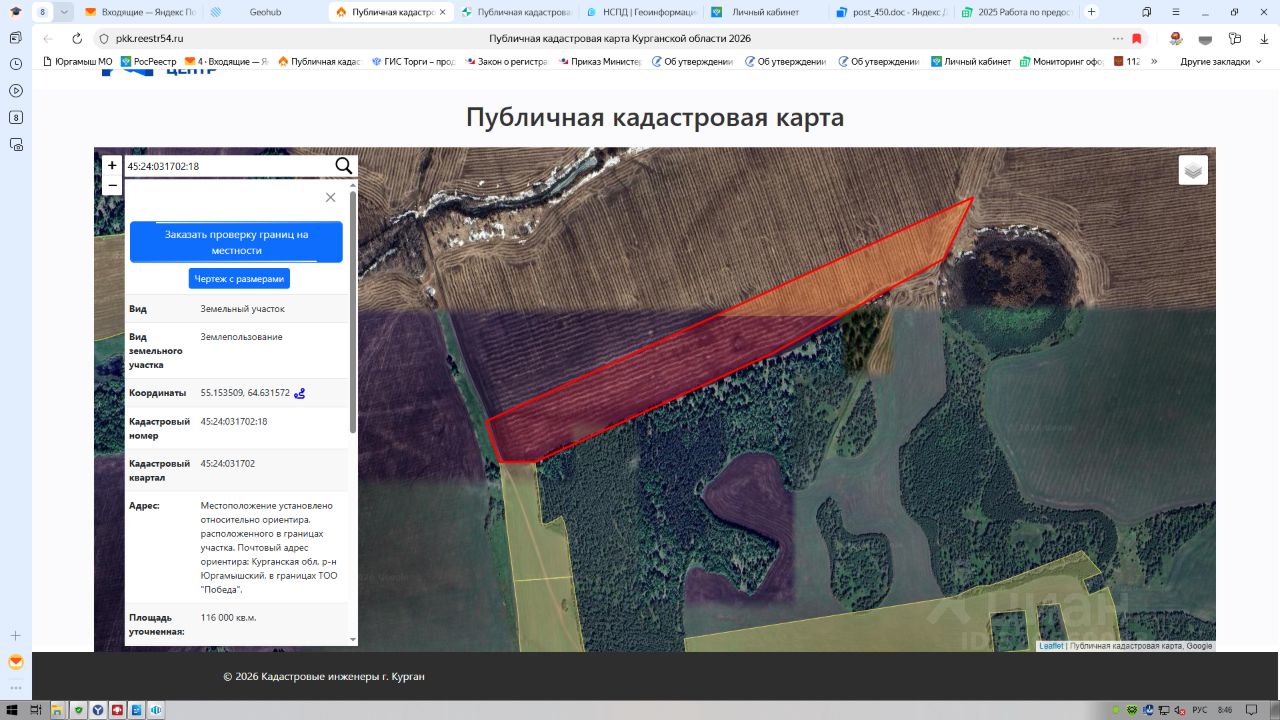Image resolution: width=1280 pixels, height=720 pixels.
Task: Toggle the red bookmark for this page
Action: [x=1137, y=38]
